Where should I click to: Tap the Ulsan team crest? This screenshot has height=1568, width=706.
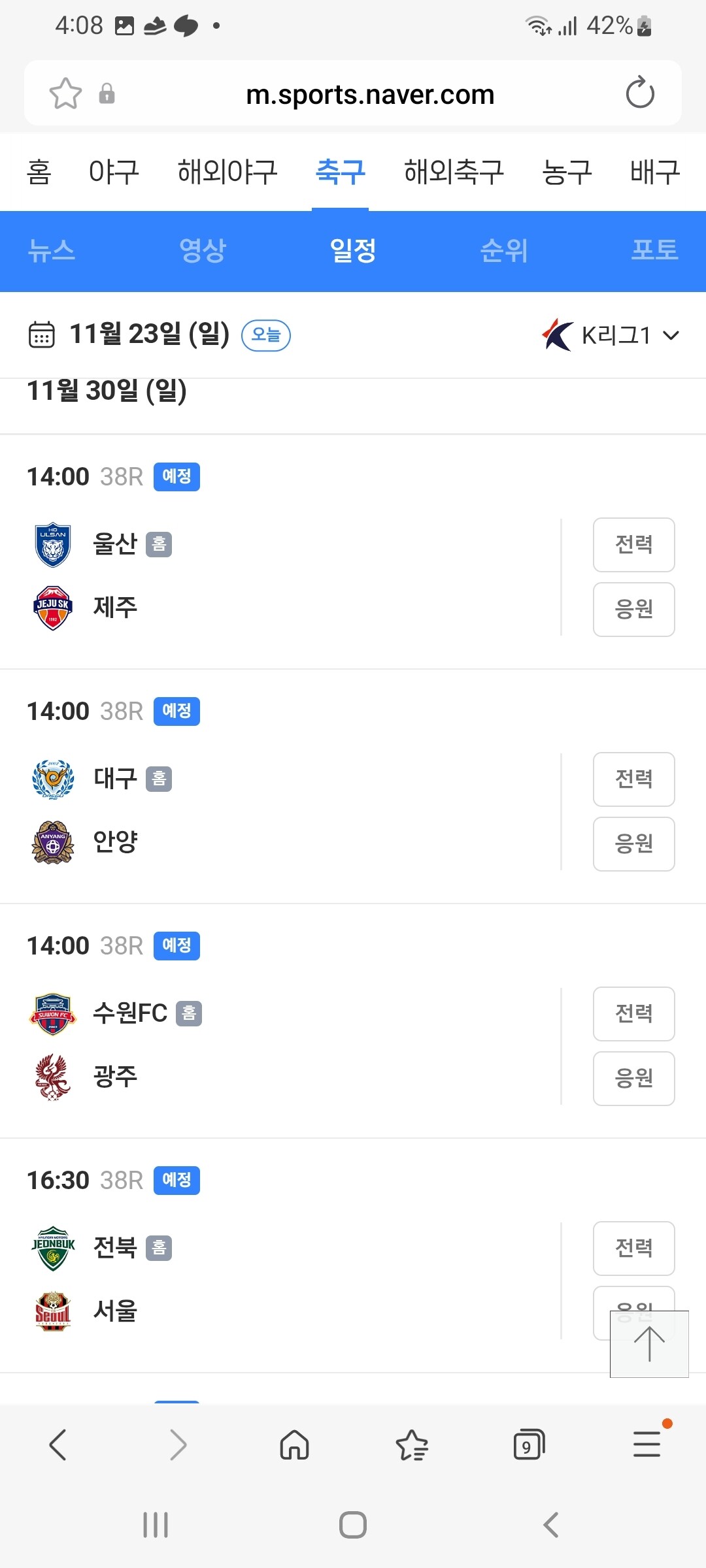pyautogui.click(x=53, y=544)
